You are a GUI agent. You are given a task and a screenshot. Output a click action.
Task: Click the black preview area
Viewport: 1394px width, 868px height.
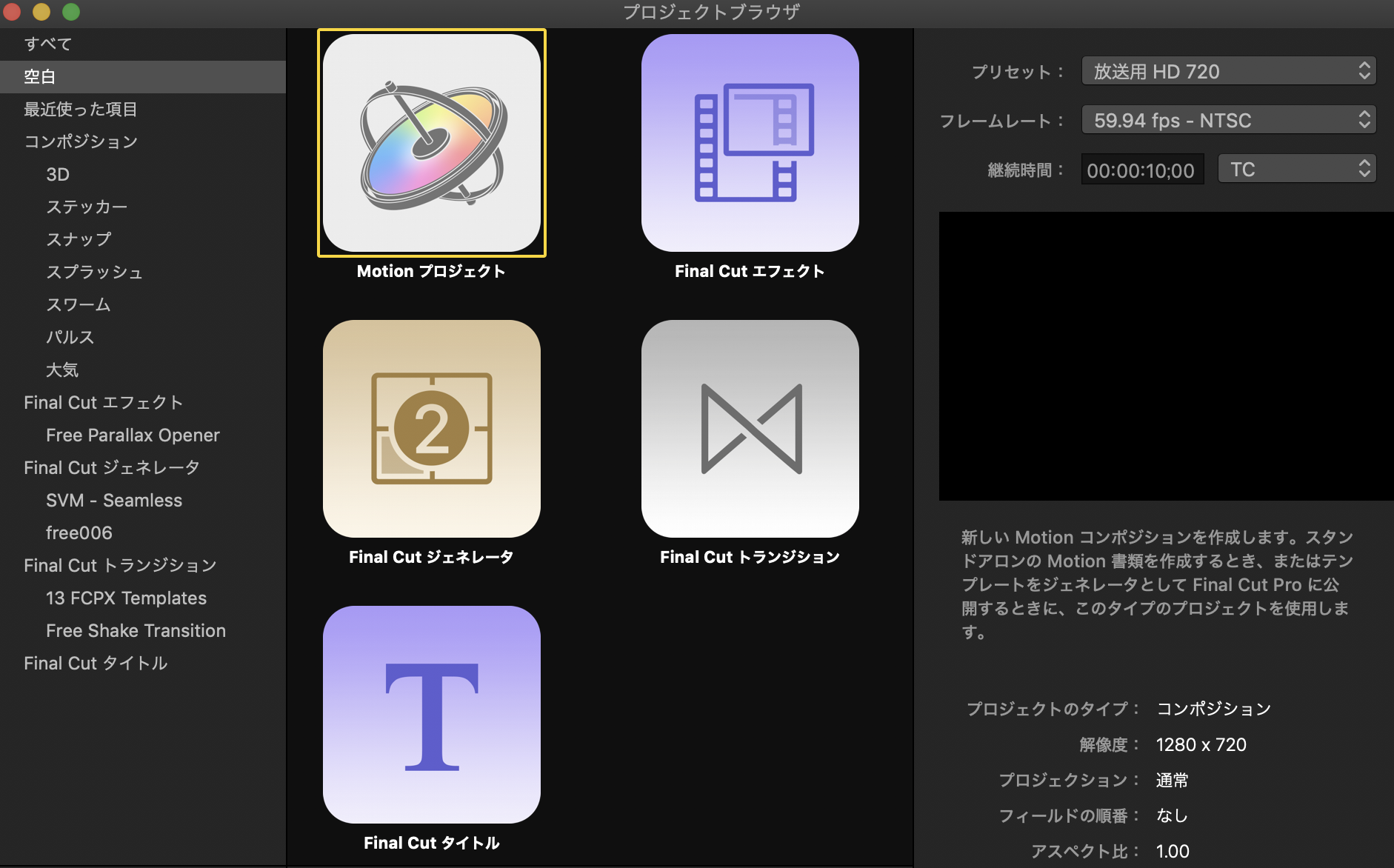point(1166,356)
